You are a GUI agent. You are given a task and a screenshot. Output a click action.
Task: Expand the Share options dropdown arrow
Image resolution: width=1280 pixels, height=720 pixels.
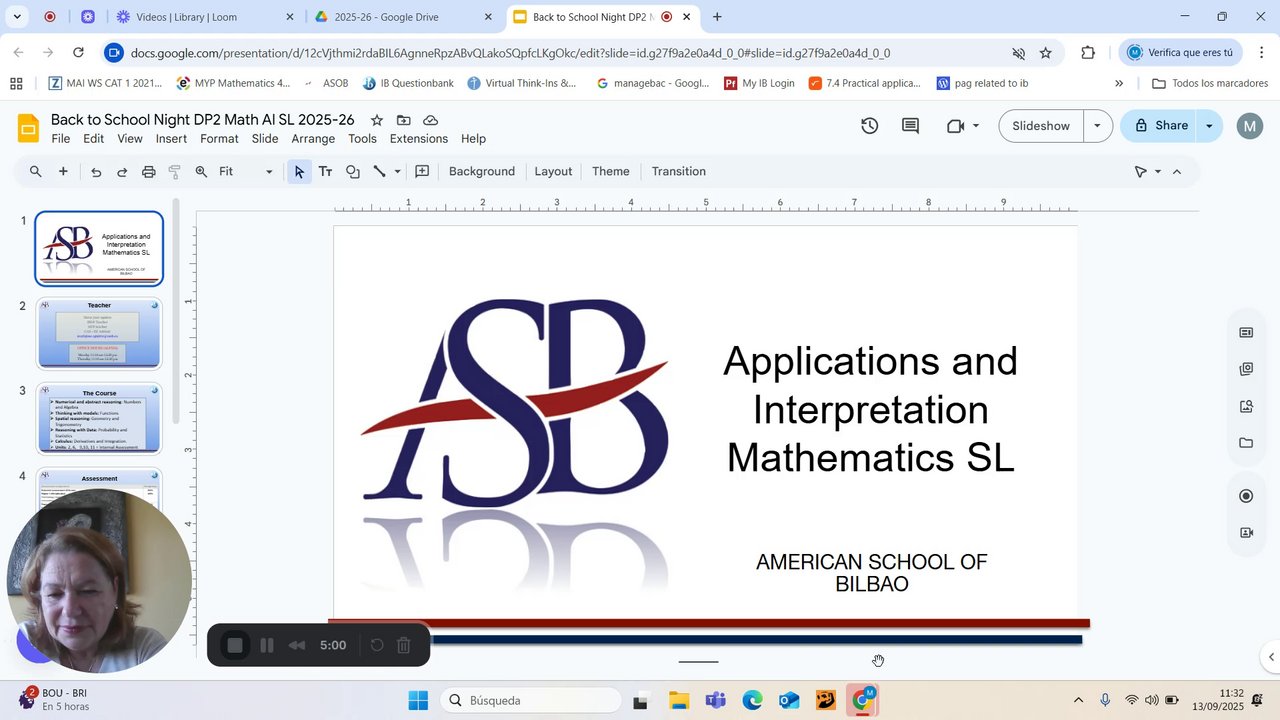tap(1209, 126)
